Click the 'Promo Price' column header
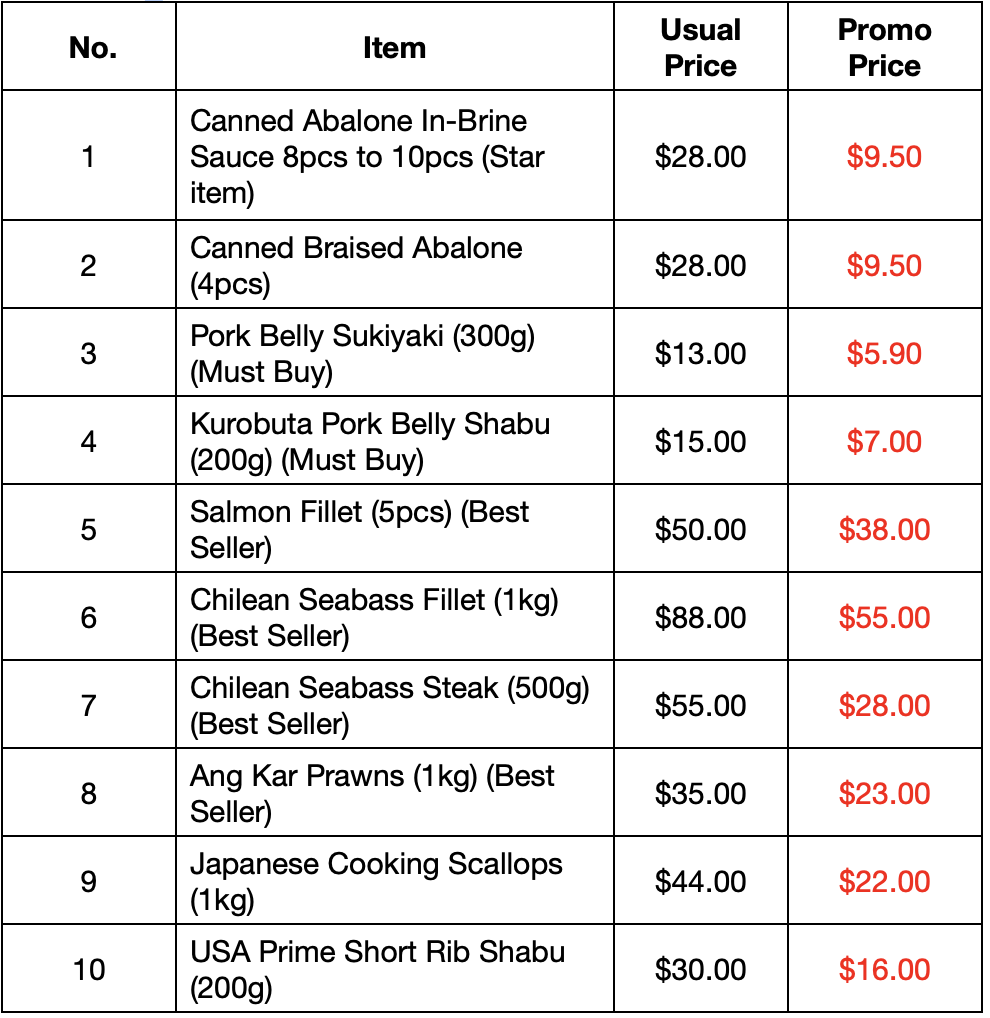This screenshot has height=1018, width=990. (x=884, y=47)
